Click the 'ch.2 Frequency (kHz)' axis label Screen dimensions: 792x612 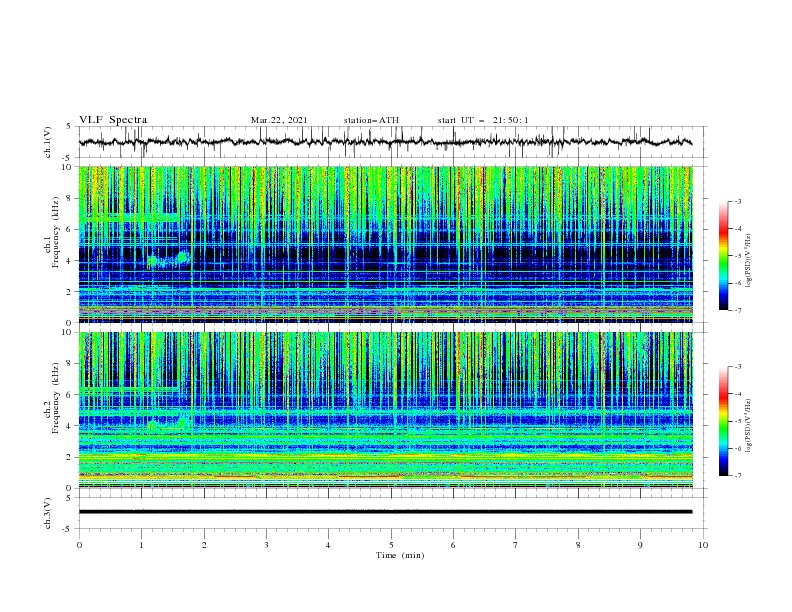(52, 398)
